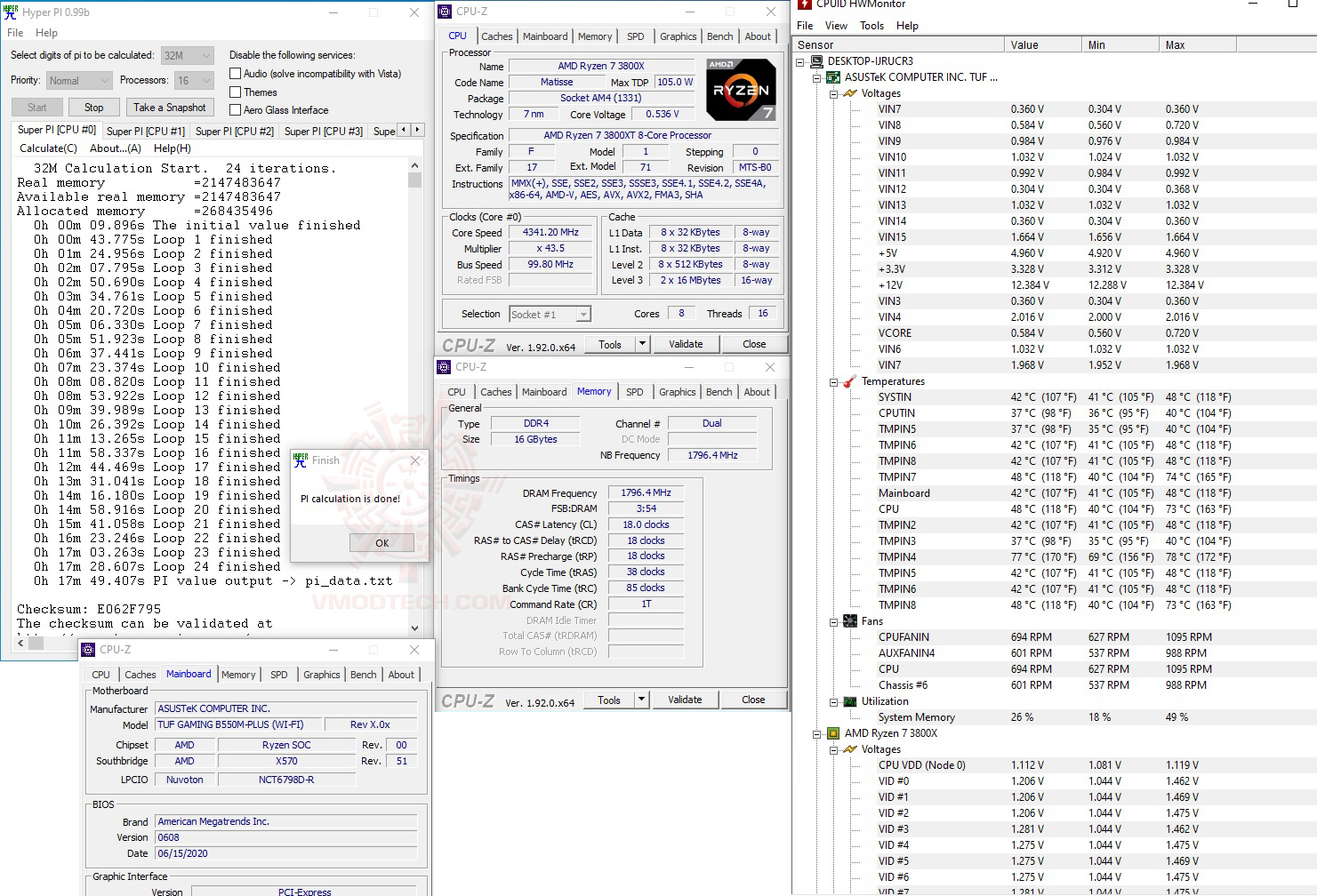This screenshot has width=1317, height=896.
Task: Toggle the Themes checkbox in Hyper PI
Action: 236,92
